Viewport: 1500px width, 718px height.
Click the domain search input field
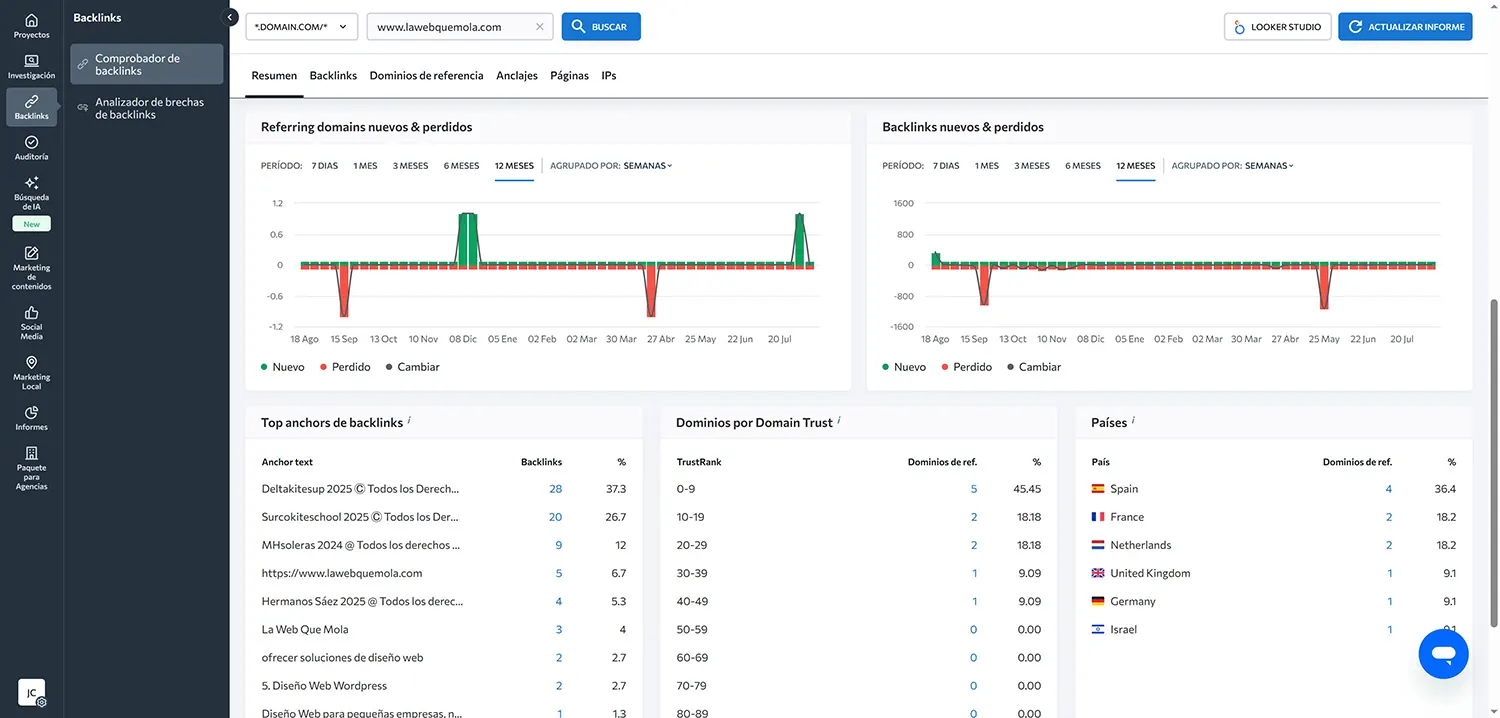[x=450, y=27]
